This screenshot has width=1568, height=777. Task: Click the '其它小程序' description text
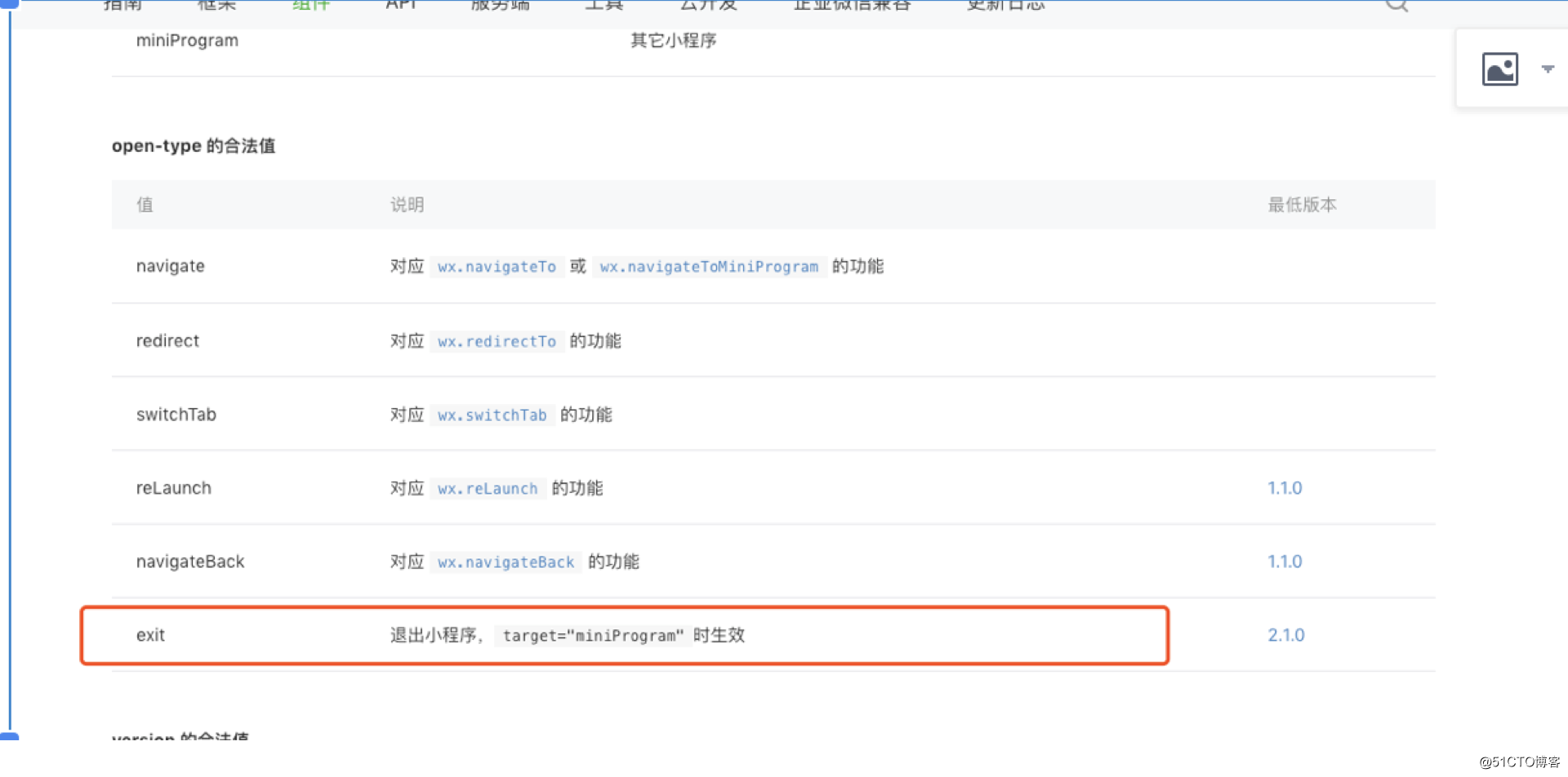pos(673,40)
